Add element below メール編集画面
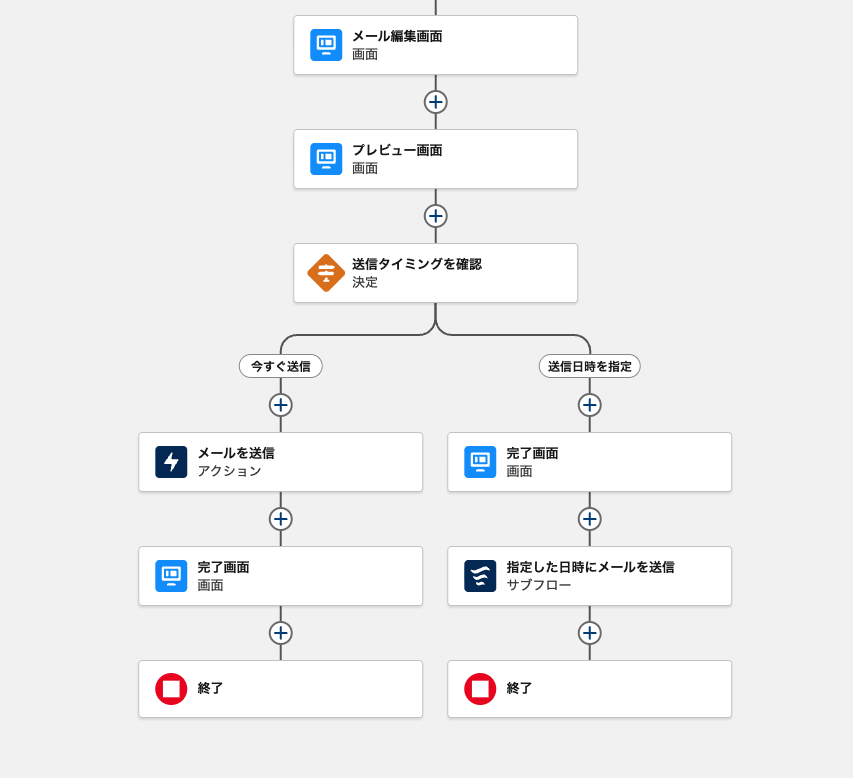853x778 pixels. pyautogui.click(x=435, y=102)
